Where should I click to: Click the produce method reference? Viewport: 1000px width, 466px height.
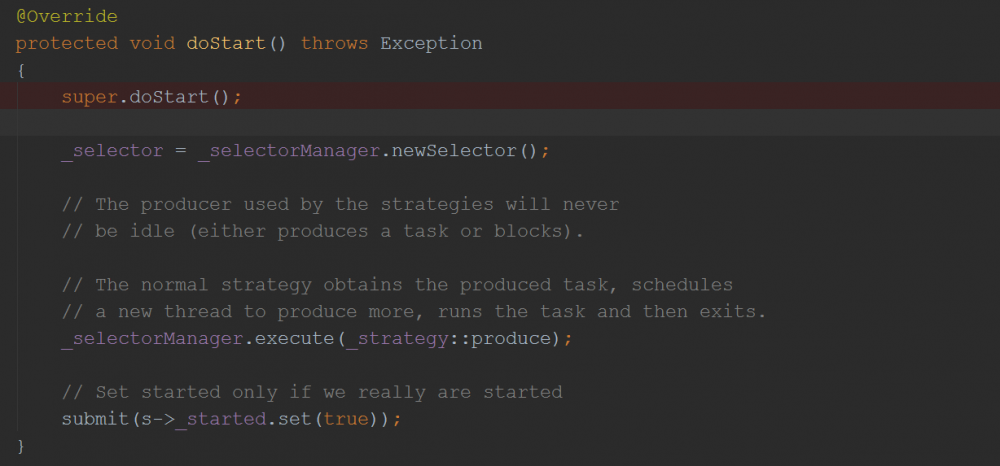(x=511, y=338)
